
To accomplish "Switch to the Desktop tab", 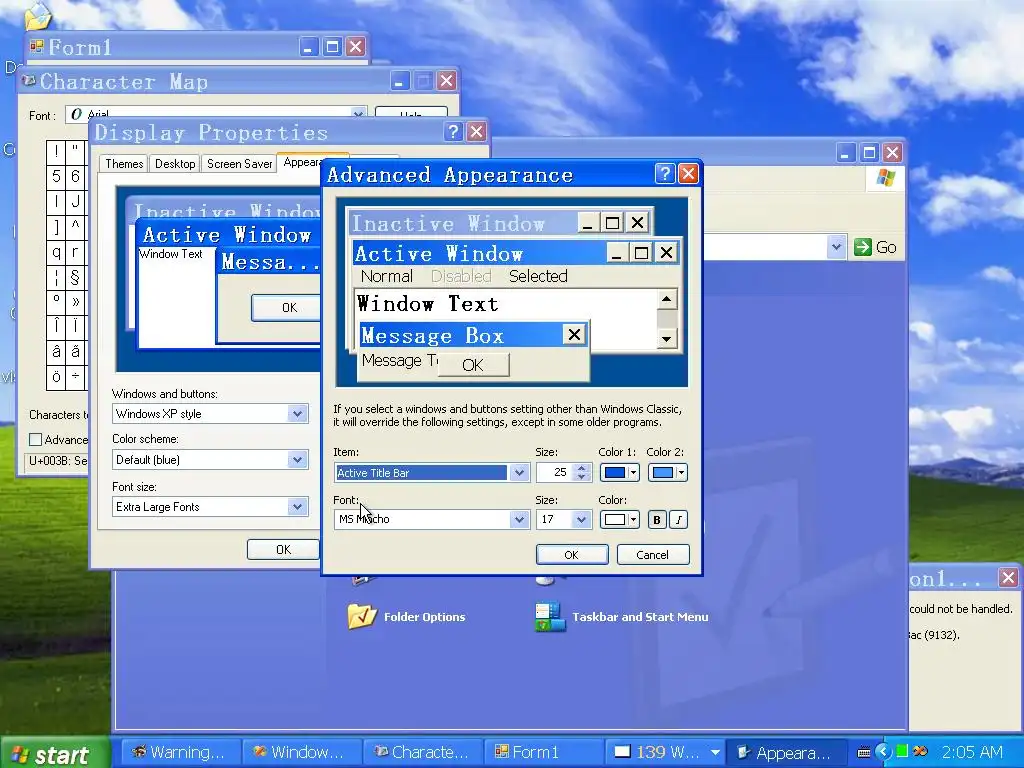I will tap(175, 164).
